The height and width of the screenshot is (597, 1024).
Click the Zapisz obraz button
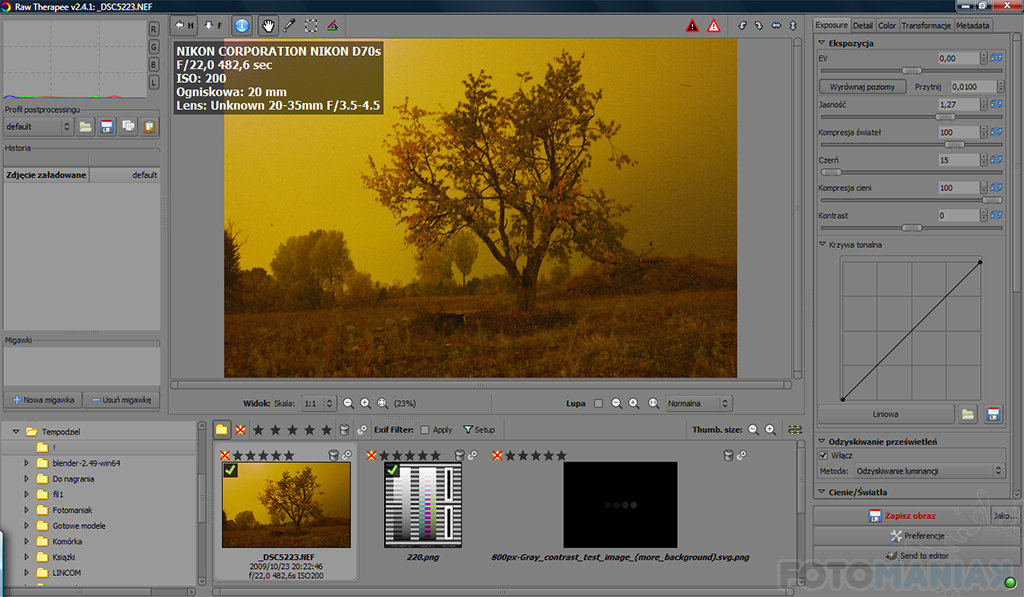point(902,516)
